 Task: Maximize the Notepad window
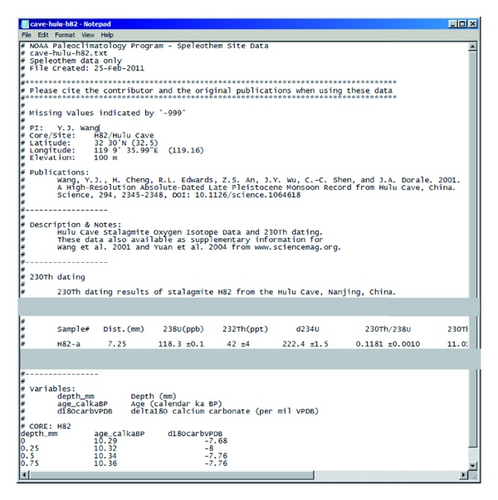point(462,24)
